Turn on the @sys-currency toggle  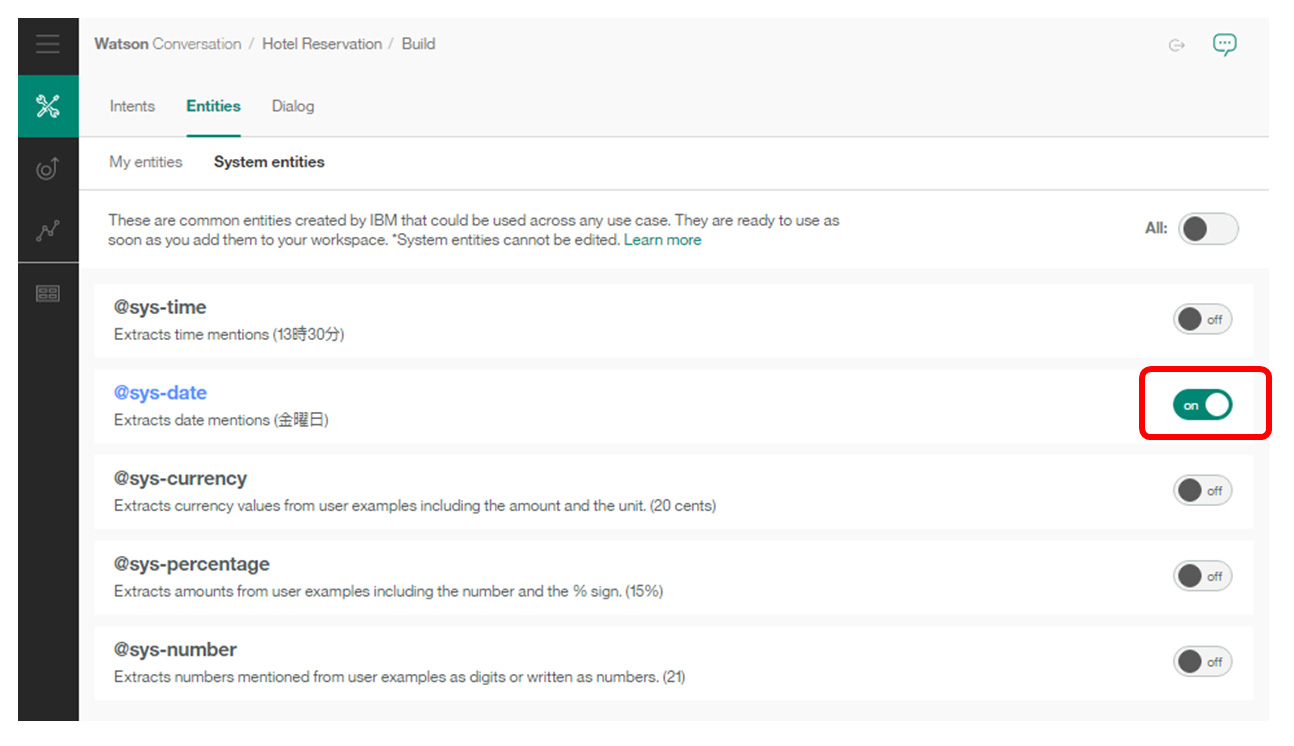[1202, 491]
